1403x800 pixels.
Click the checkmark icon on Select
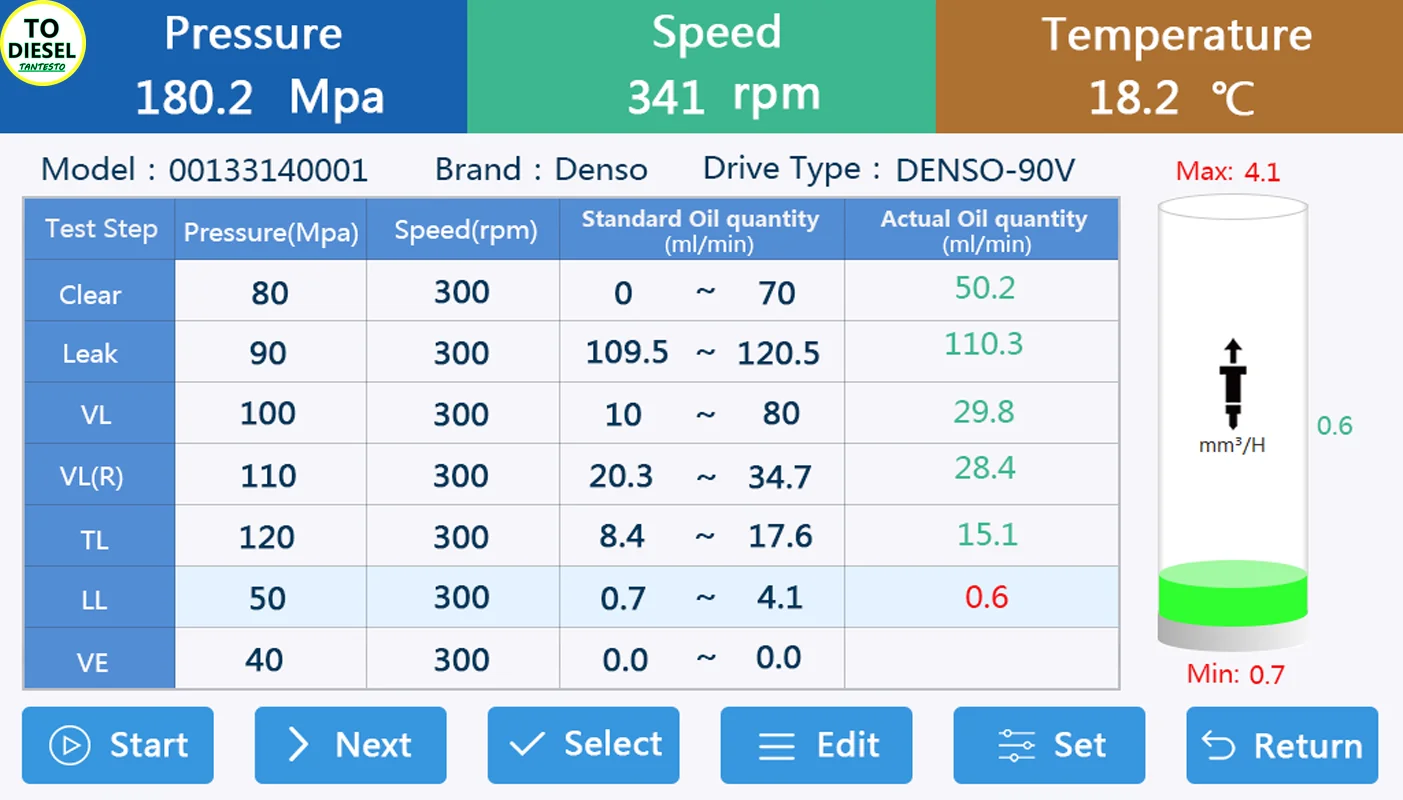tap(526, 745)
